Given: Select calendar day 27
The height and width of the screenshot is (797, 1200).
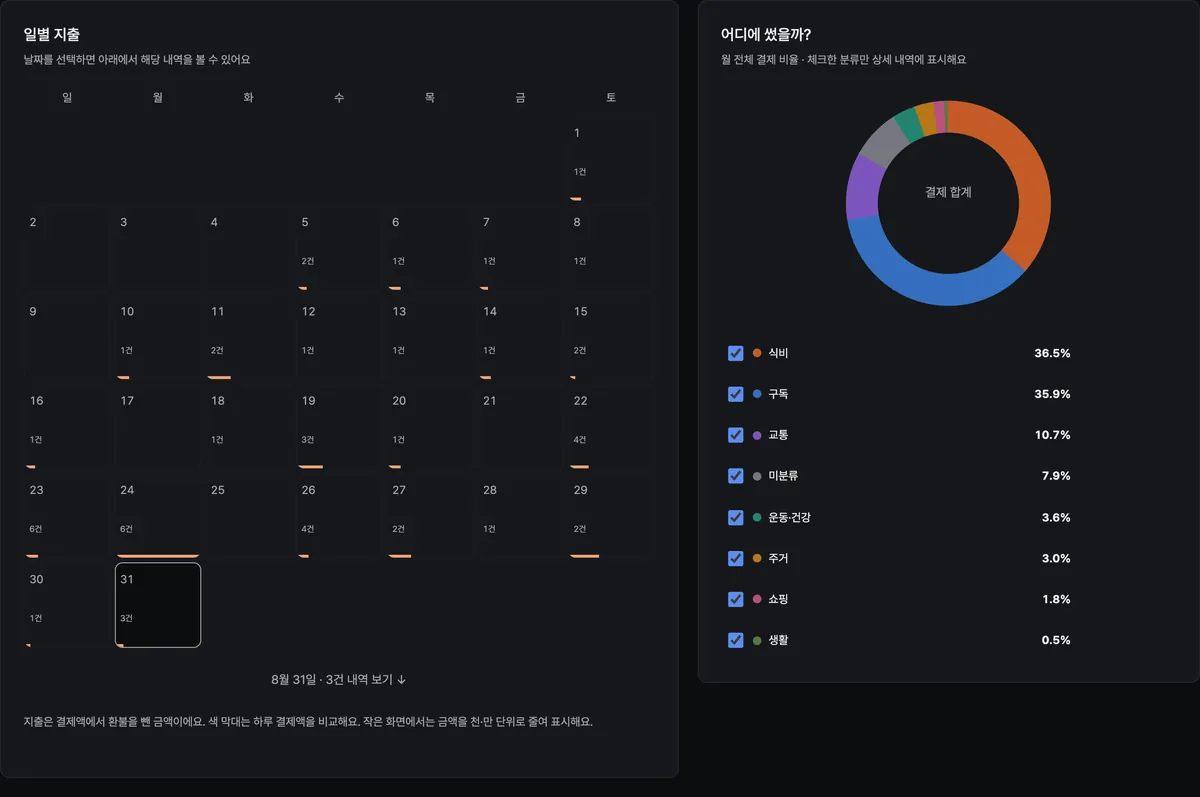Looking at the screenshot, I should pos(429,516).
